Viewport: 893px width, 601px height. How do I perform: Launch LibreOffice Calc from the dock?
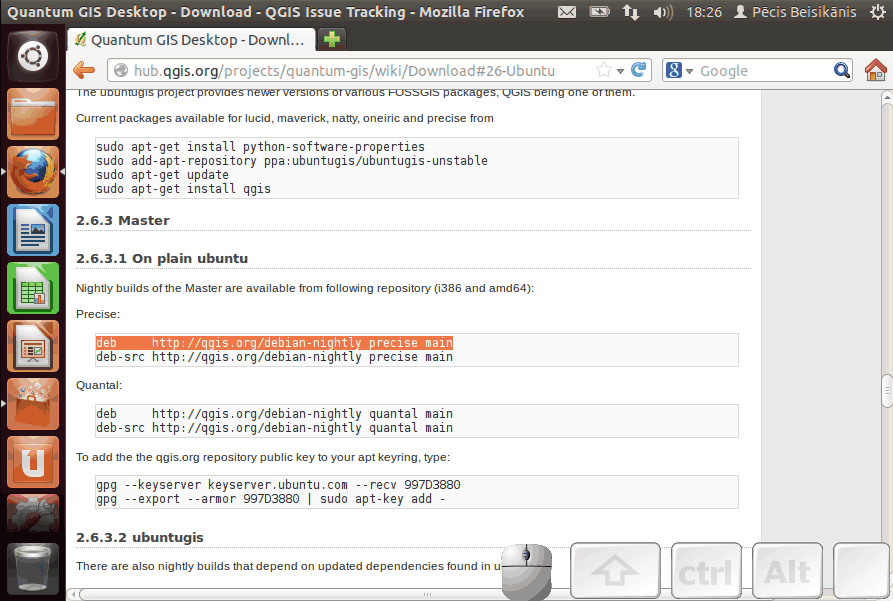[x=33, y=288]
